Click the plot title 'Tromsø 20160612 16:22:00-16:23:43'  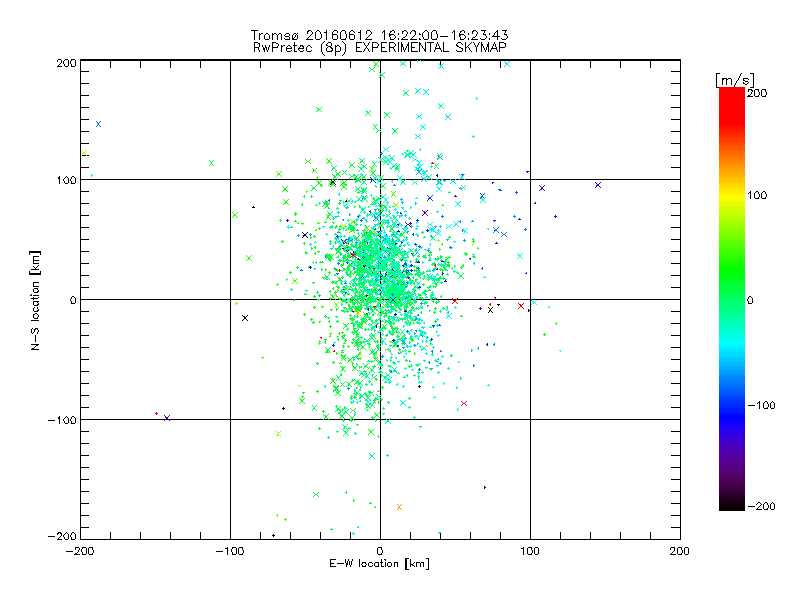pos(380,35)
